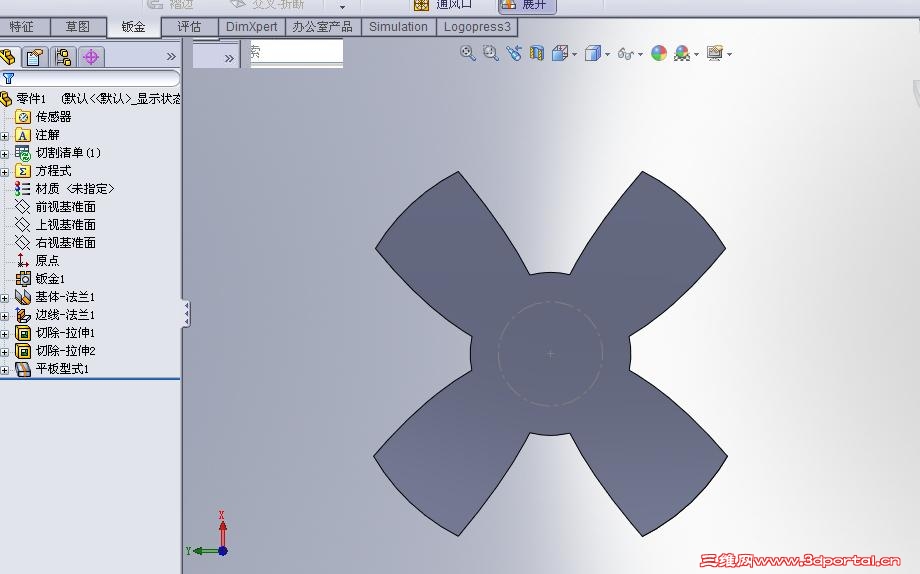Switch to the 钣金 tab
Viewport: 920px width, 574px height.
[133, 27]
